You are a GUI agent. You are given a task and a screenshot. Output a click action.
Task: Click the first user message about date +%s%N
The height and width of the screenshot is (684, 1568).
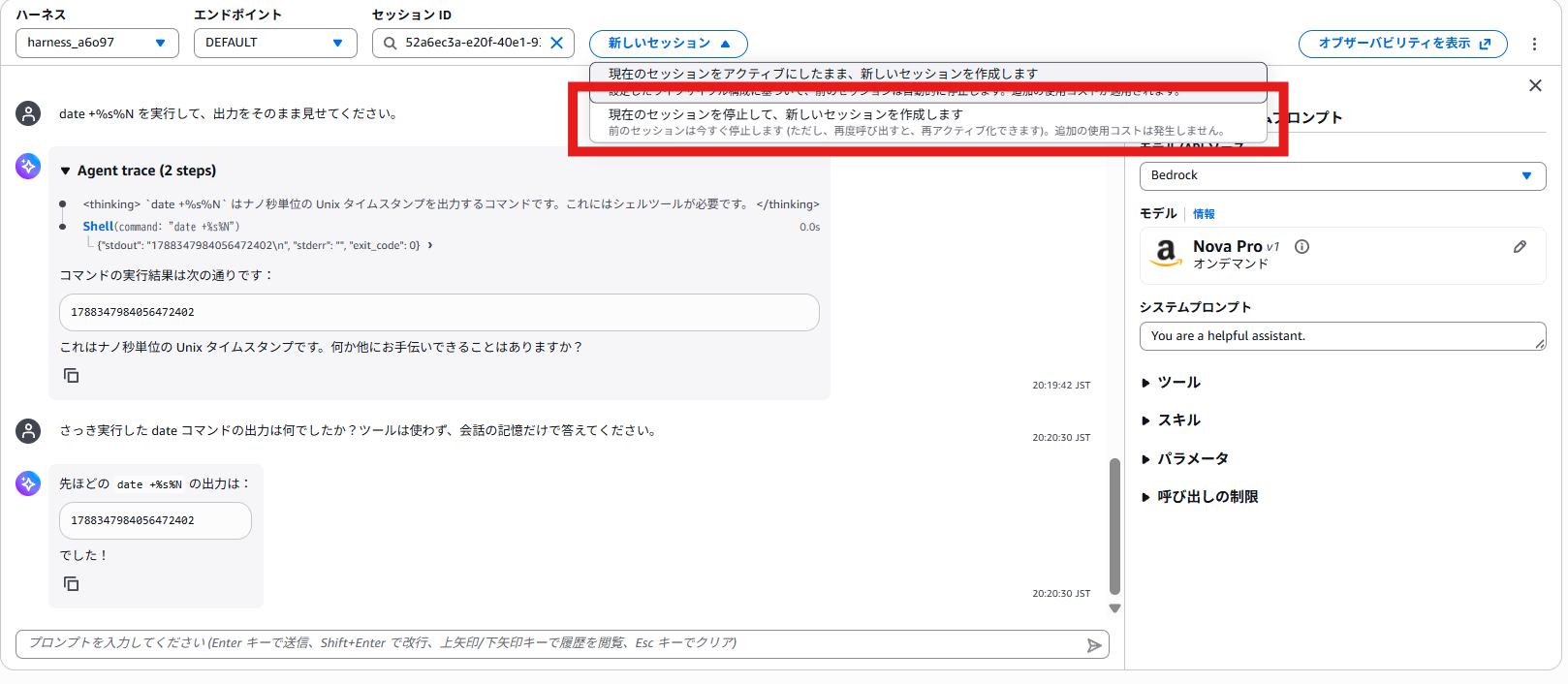tap(230, 113)
